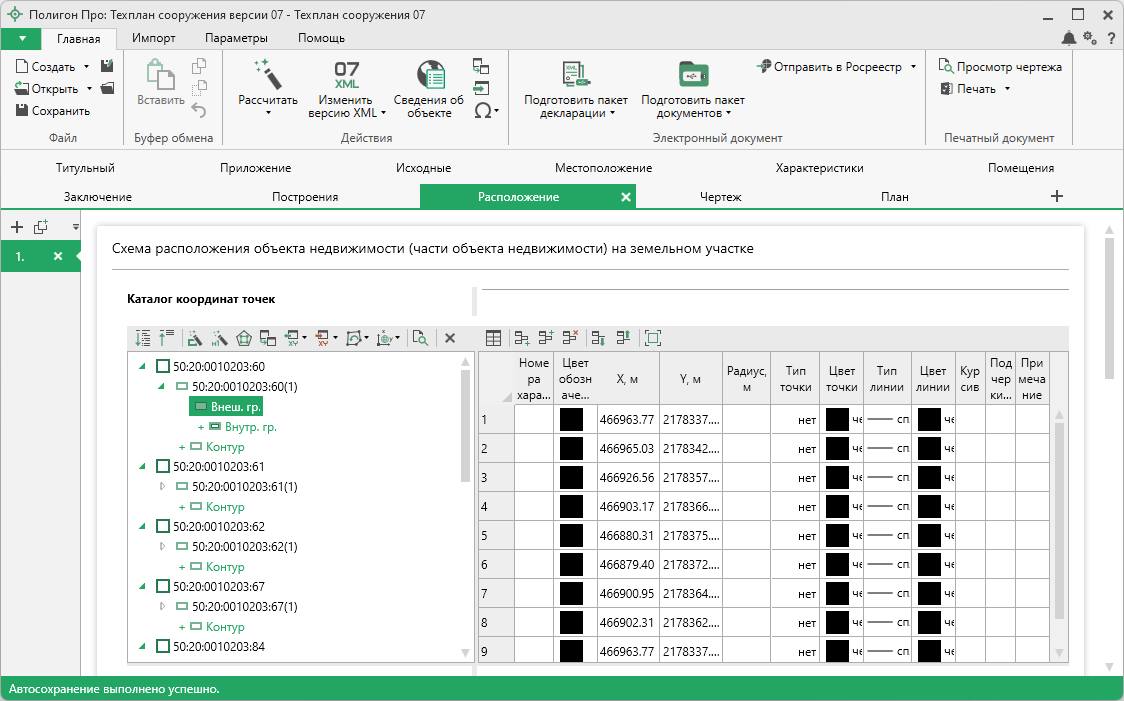The width and height of the screenshot is (1124, 701).
Task: Click the fullscreen table icon in coordinates toolbar
Action: click(653, 338)
